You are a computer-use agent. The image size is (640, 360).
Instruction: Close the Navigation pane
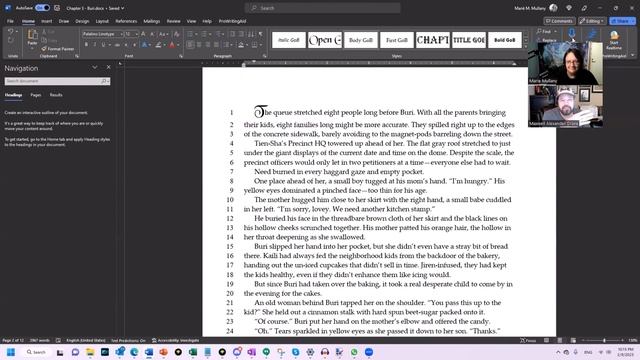(x=109, y=67)
